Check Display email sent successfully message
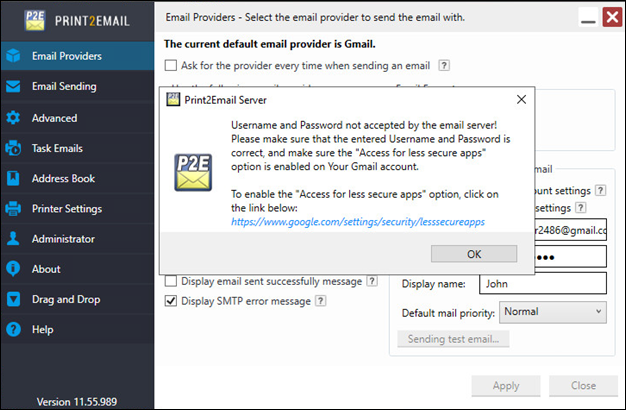Viewport: 626px width, 410px height. 171,281
